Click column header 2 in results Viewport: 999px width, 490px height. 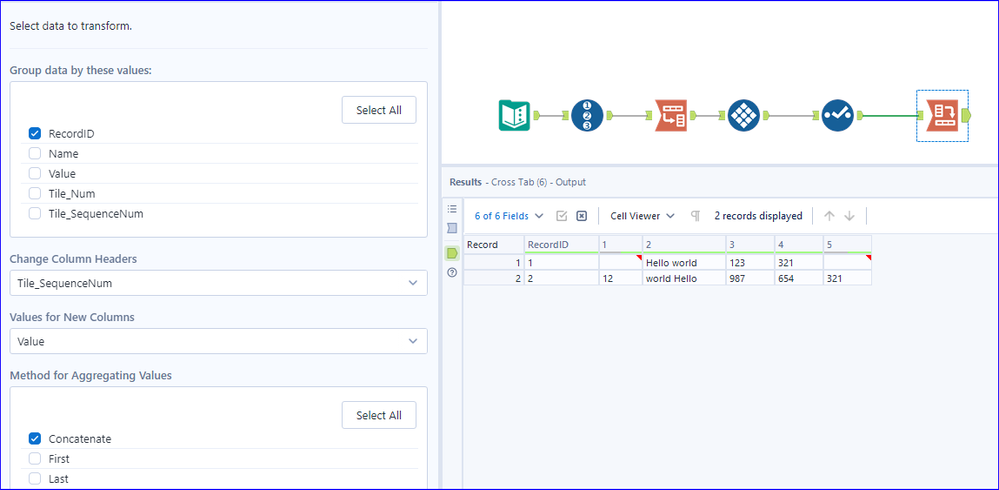pos(684,245)
